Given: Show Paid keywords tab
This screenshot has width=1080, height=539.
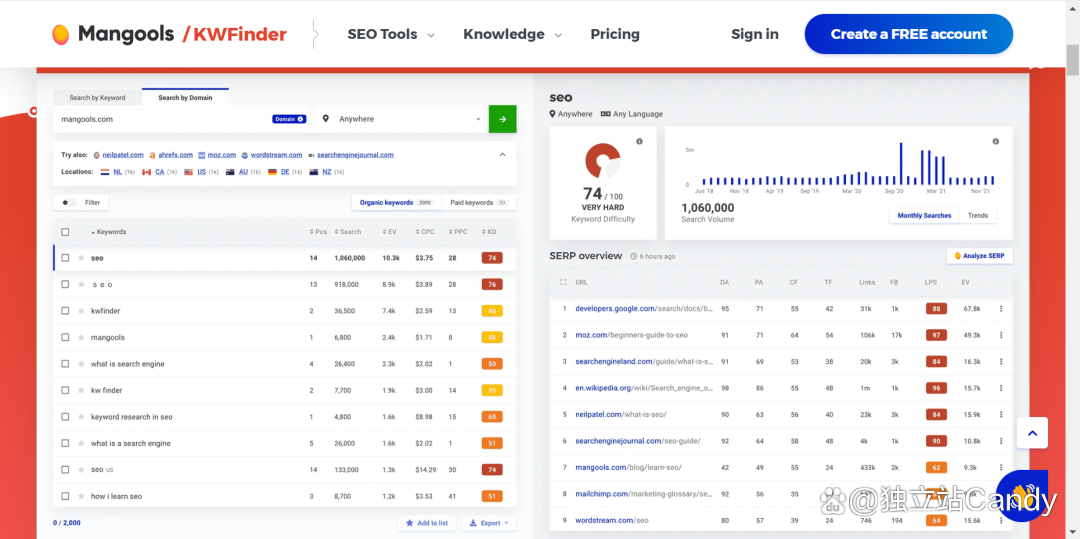Looking at the screenshot, I should click(479, 202).
